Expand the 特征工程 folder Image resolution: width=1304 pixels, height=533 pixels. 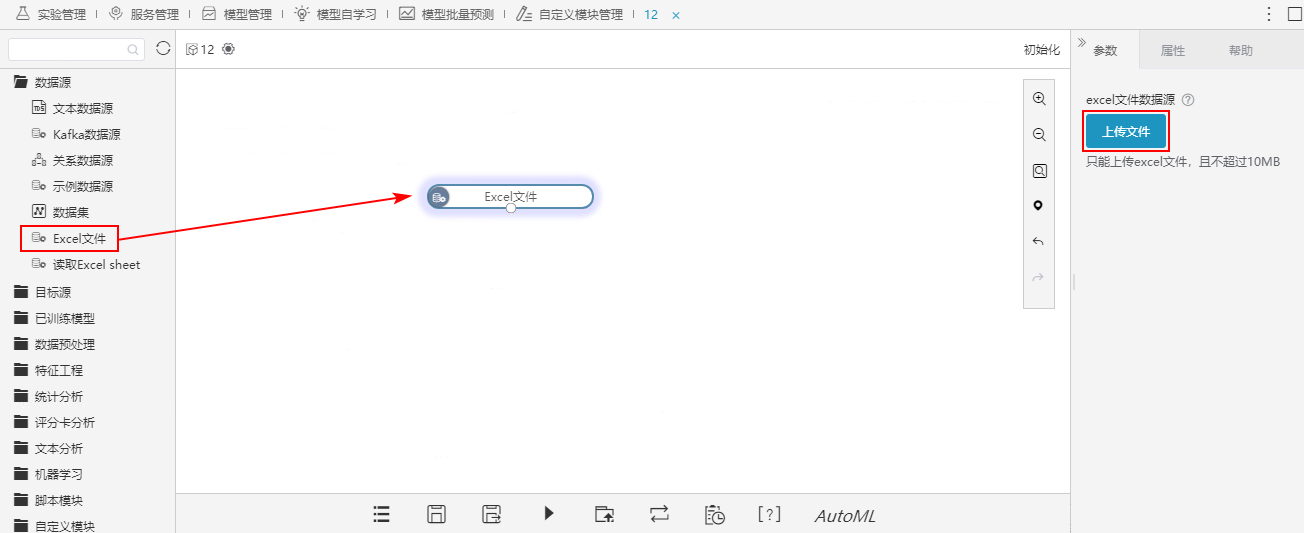(48, 370)
